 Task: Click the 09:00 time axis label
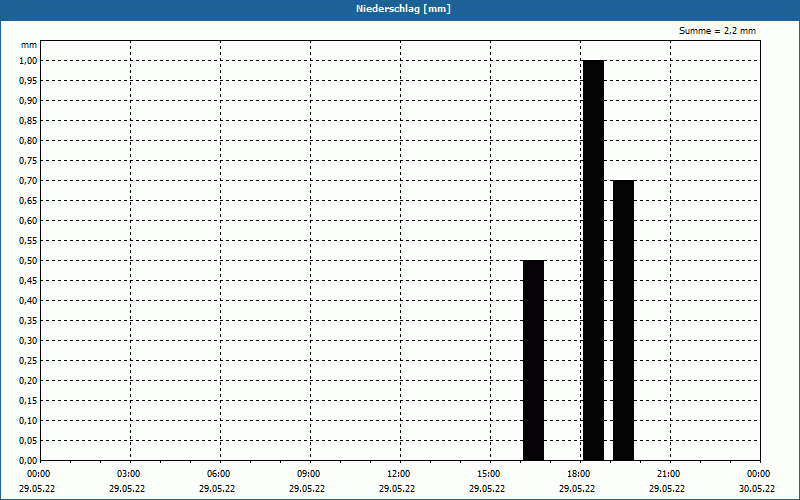(309, 474)
